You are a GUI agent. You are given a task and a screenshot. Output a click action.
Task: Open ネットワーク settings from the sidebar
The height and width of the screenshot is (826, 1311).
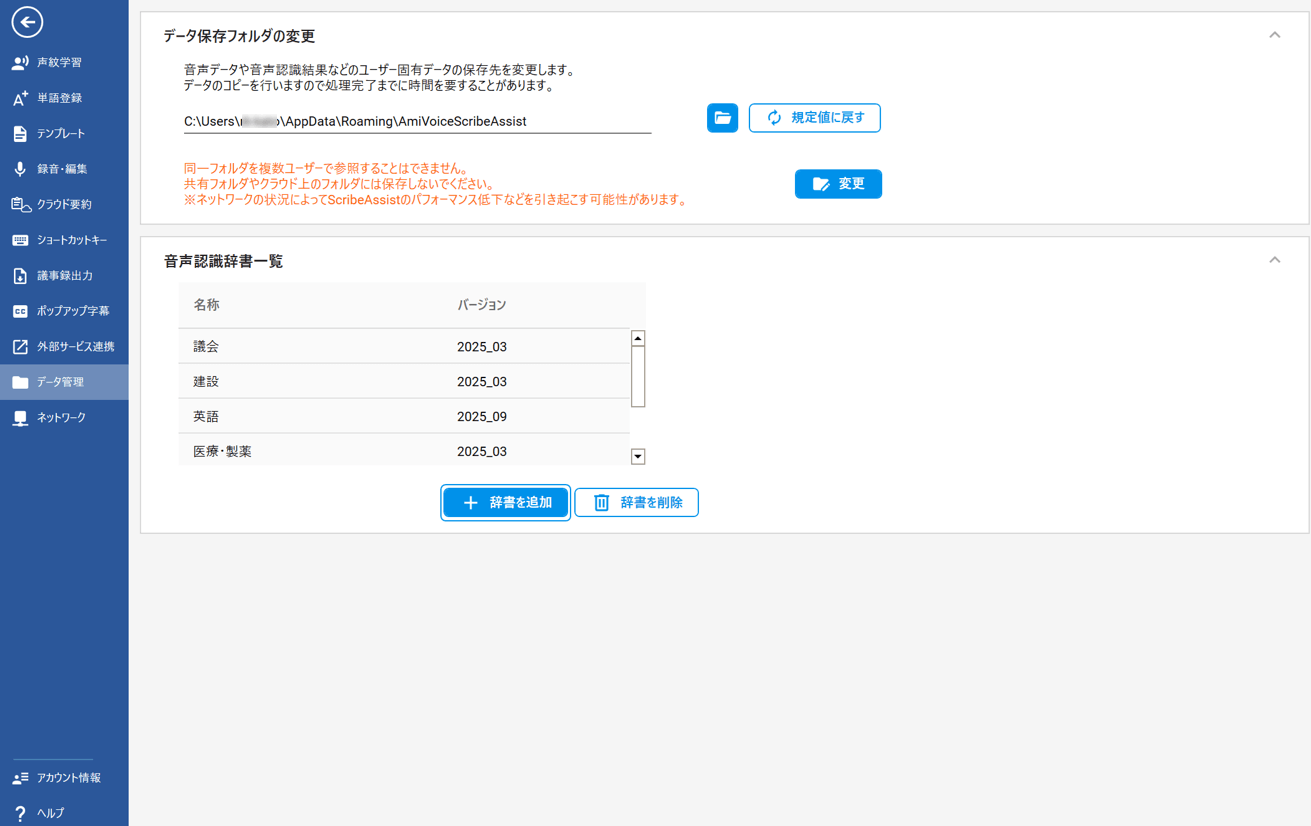click(61, 418)
